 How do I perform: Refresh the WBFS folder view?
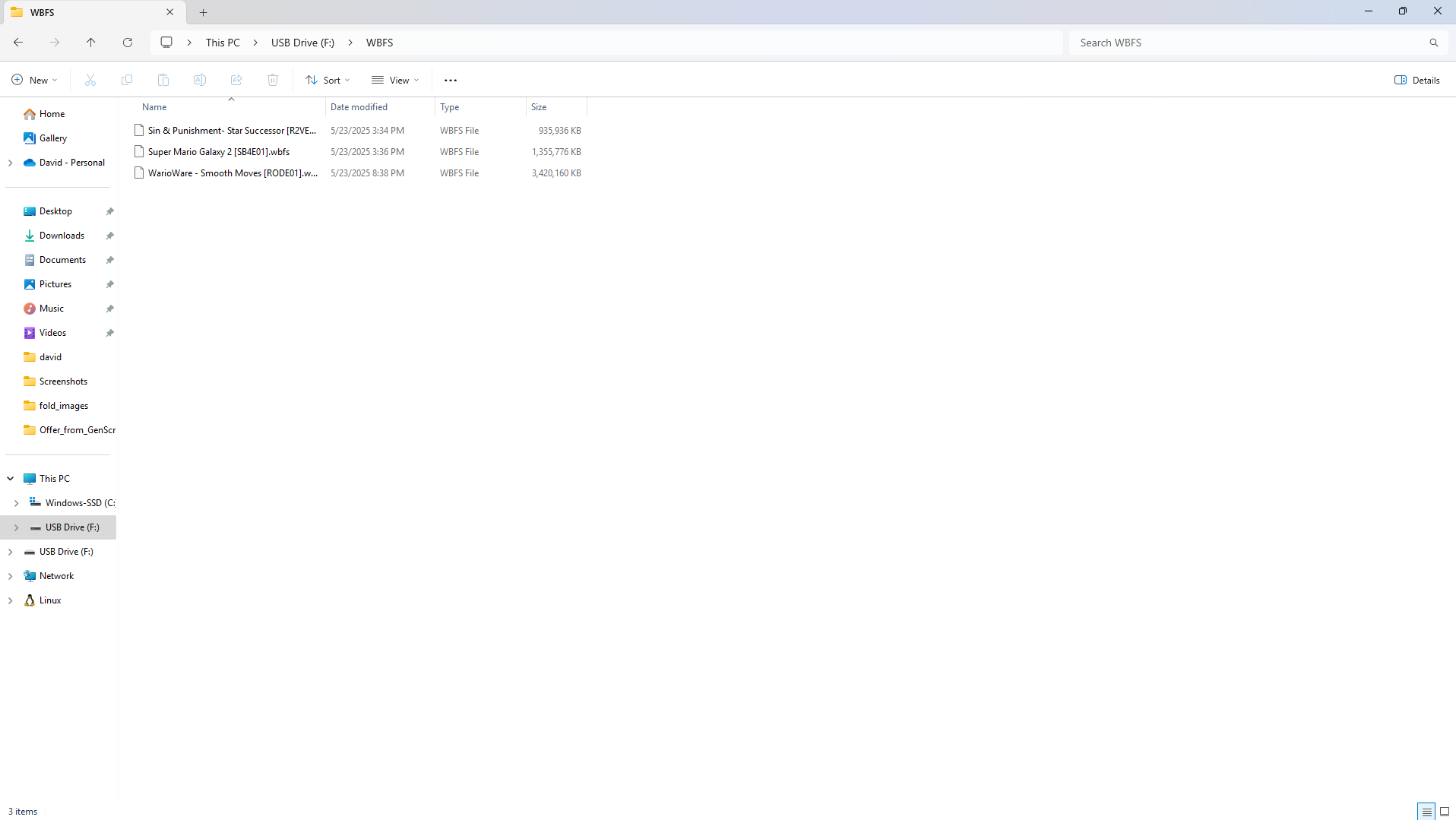(128, 43)
